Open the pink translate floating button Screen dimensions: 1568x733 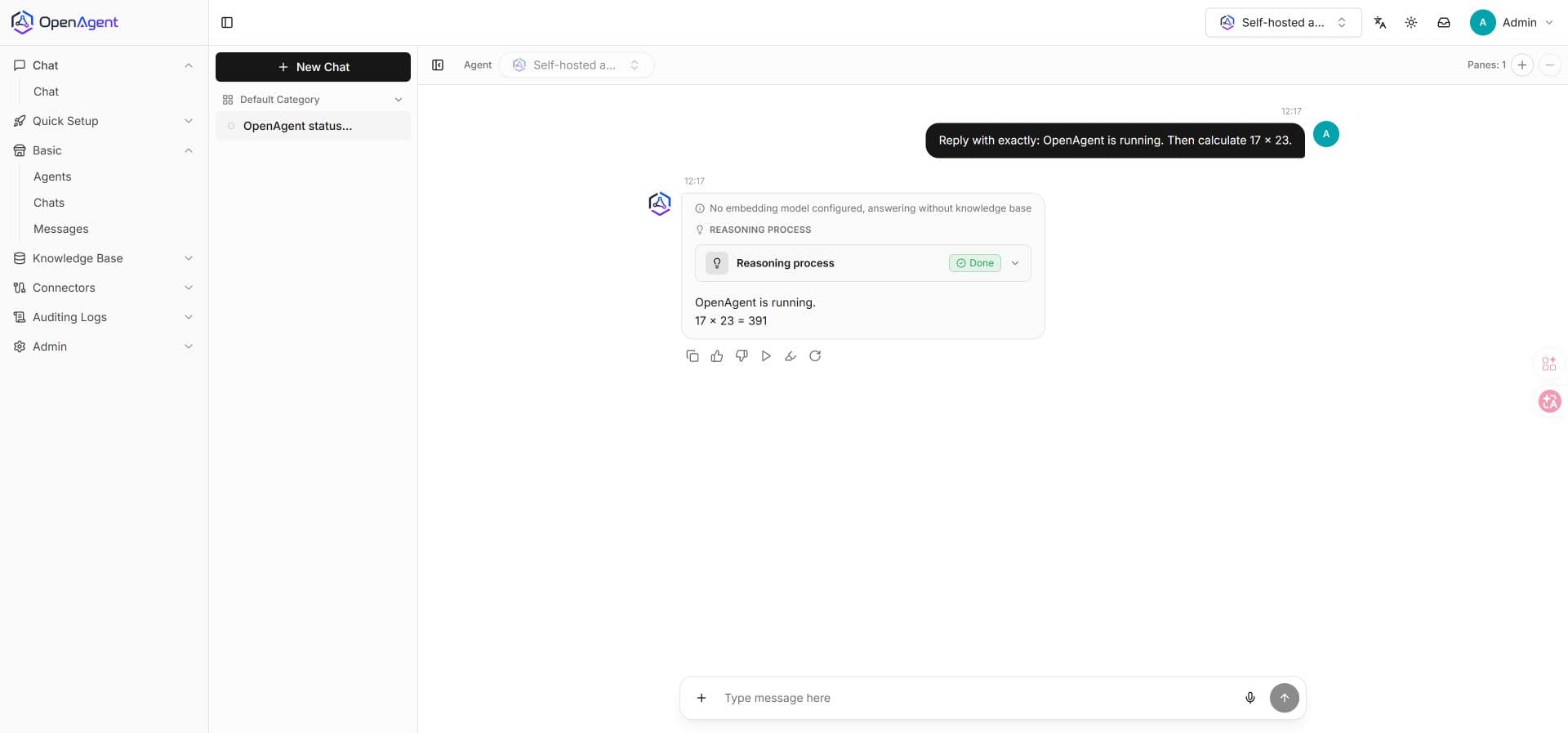pyautogui.click(x=1550, y=401)
